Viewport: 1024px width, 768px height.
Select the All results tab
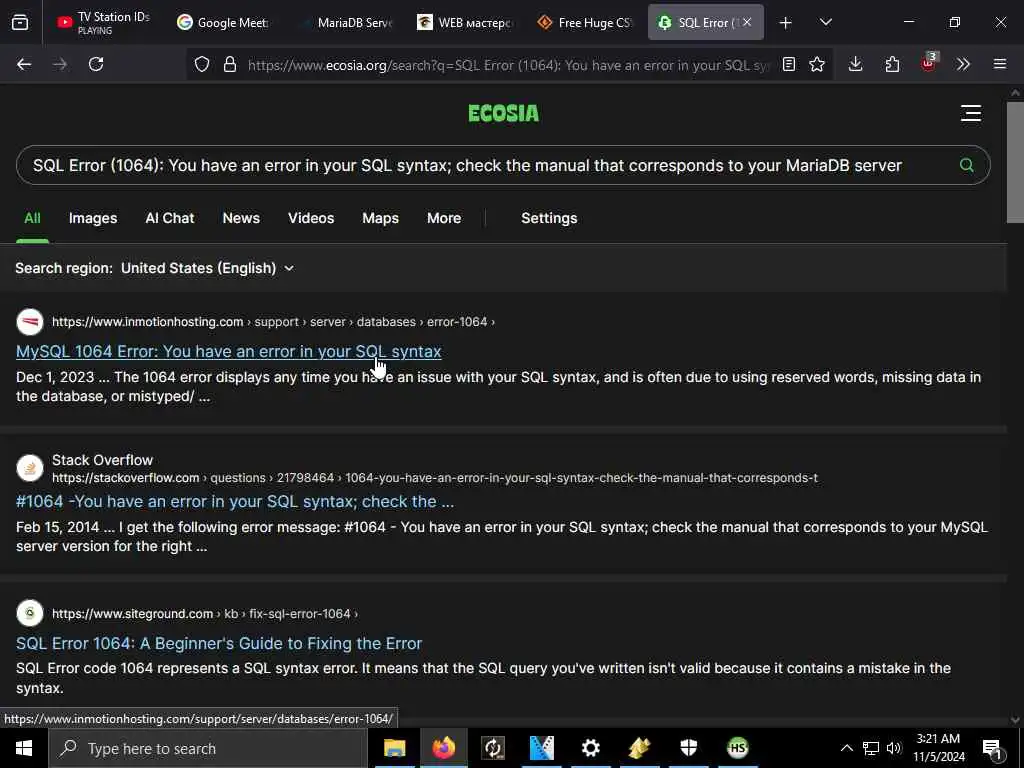(x=32, y=218)
